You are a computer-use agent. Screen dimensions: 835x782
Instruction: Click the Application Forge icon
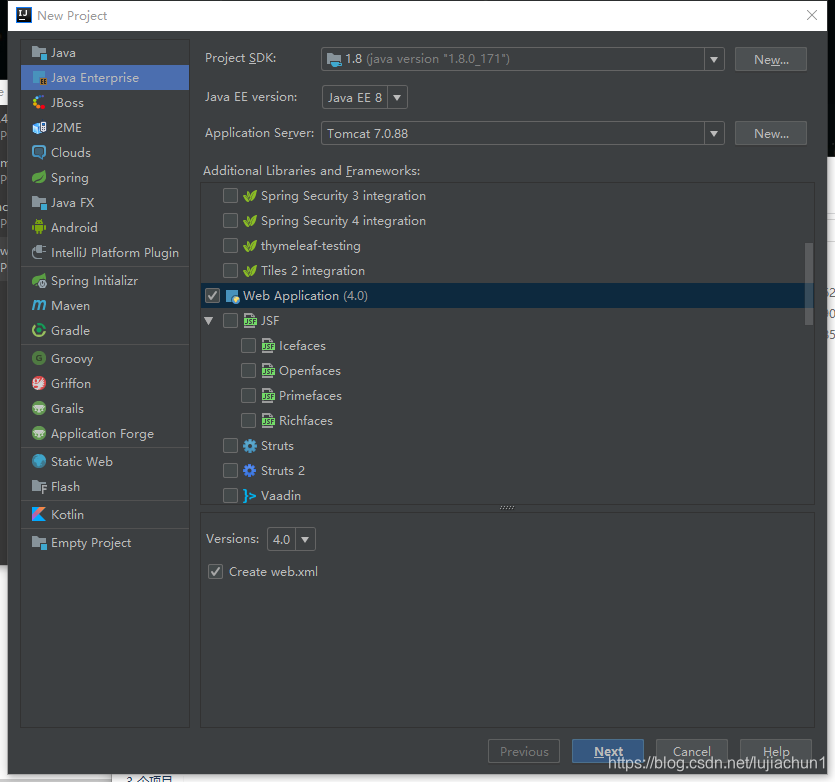pyautogui.click(x=39, y=434)
